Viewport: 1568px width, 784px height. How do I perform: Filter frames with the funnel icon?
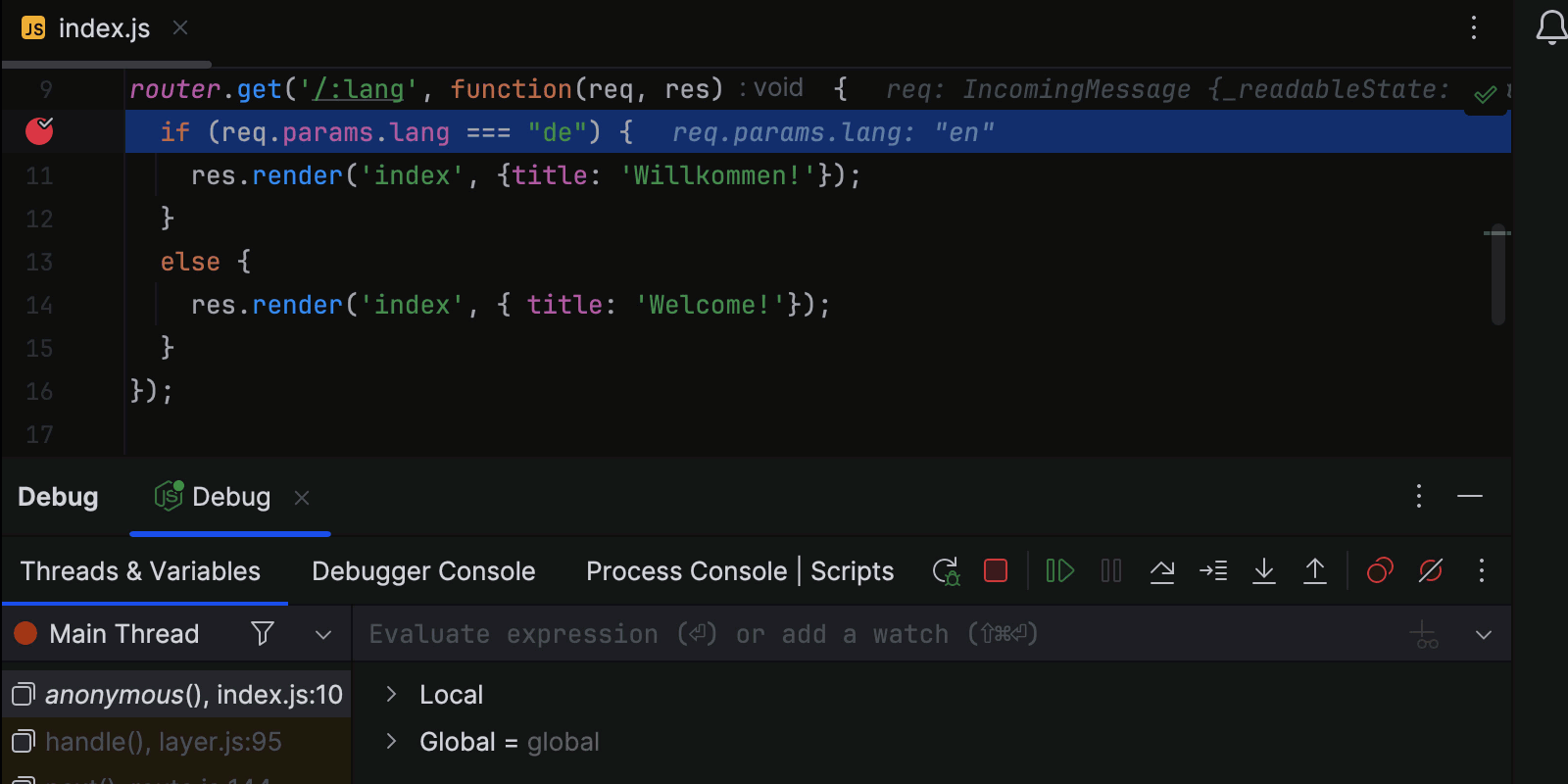(x=263, y=634)
